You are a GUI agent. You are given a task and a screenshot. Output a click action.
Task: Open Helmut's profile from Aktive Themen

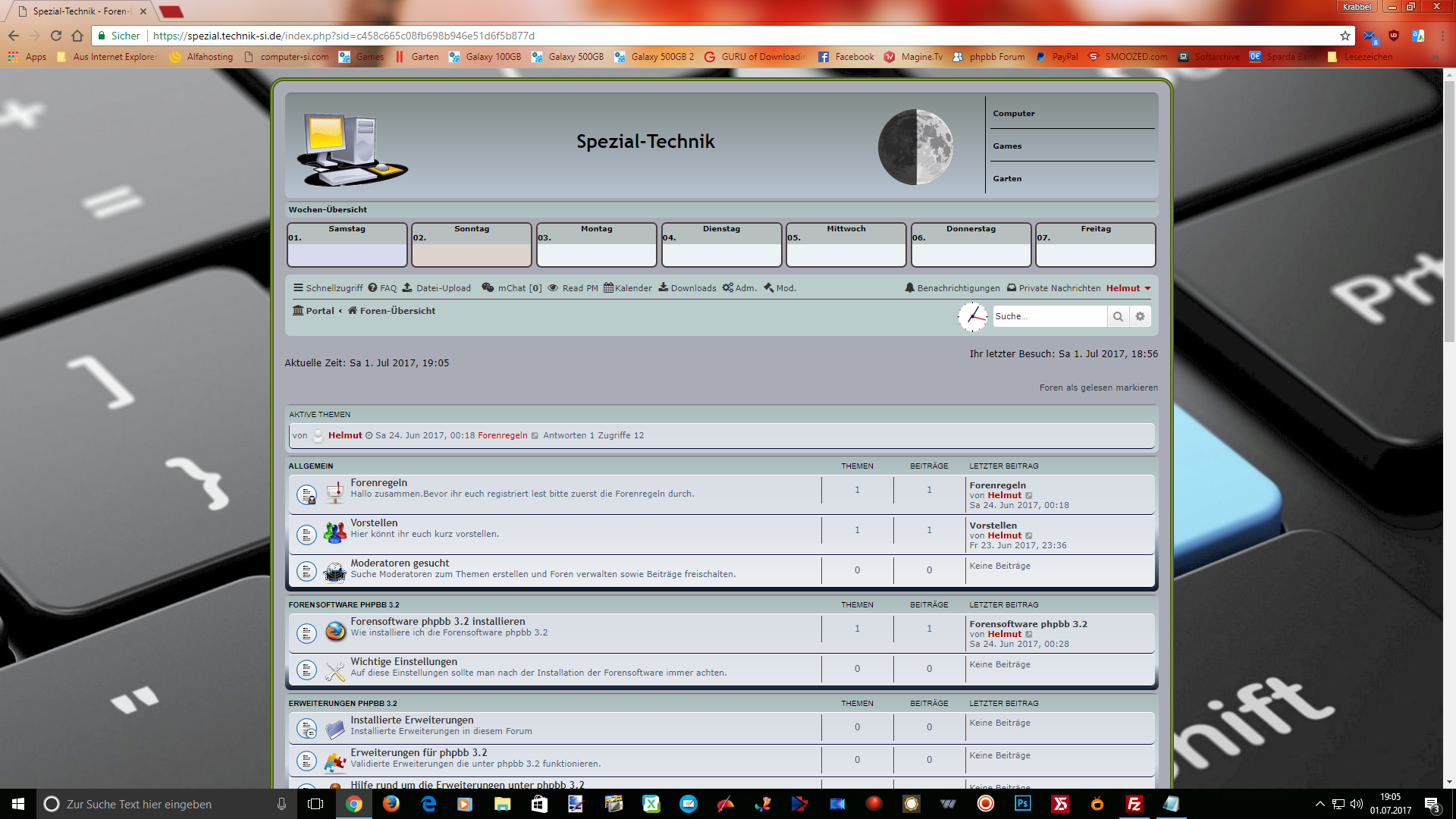[x=345, y=435]
